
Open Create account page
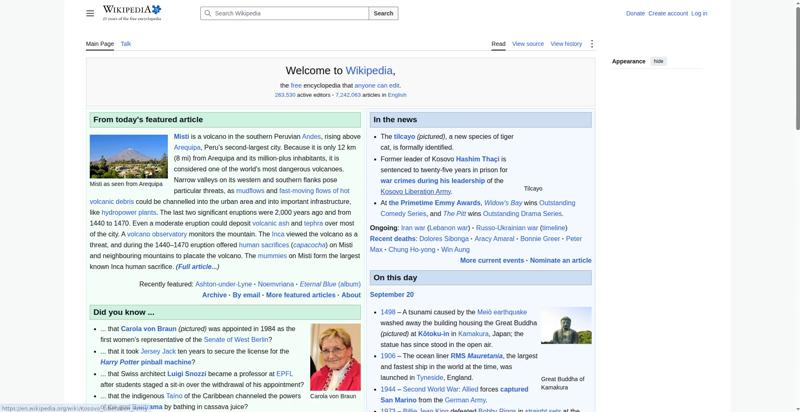click(x=668, y=13)
